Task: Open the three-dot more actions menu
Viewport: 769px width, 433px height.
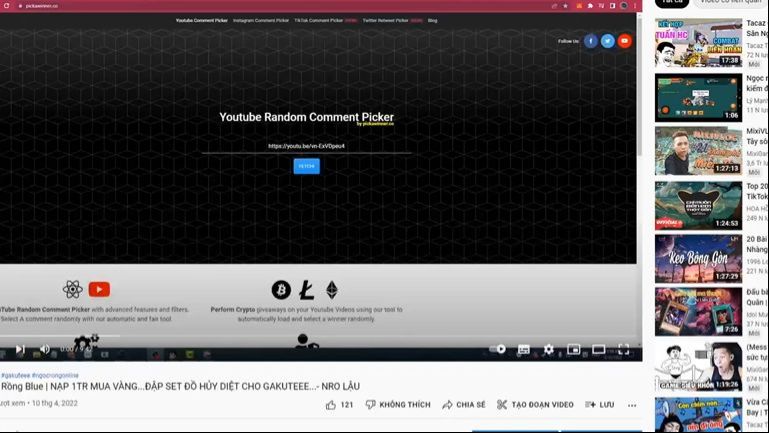Action: pos(632,405)
